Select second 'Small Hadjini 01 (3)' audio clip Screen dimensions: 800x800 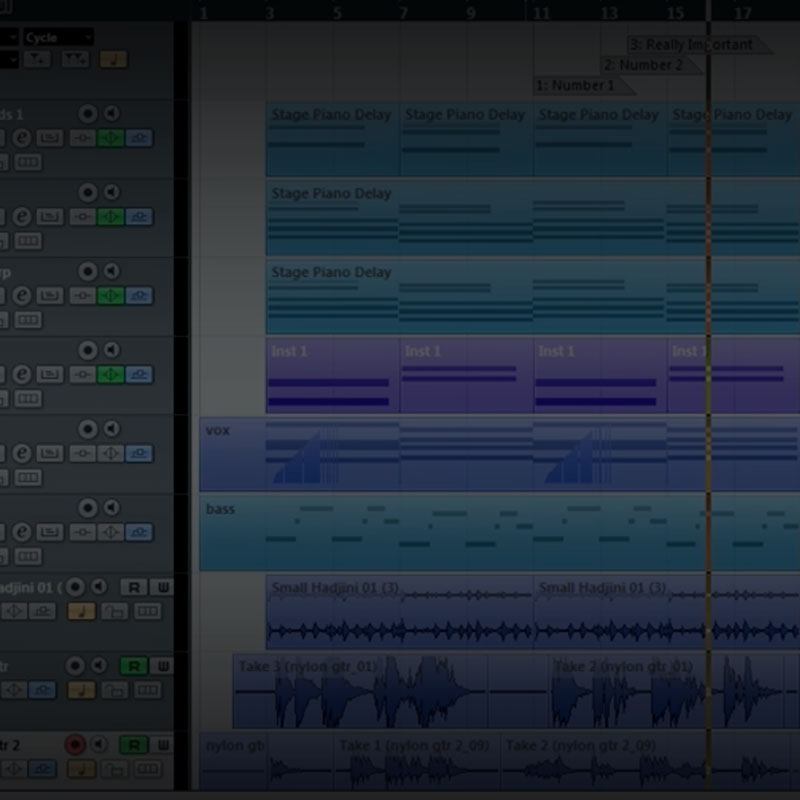pos(667,612)
